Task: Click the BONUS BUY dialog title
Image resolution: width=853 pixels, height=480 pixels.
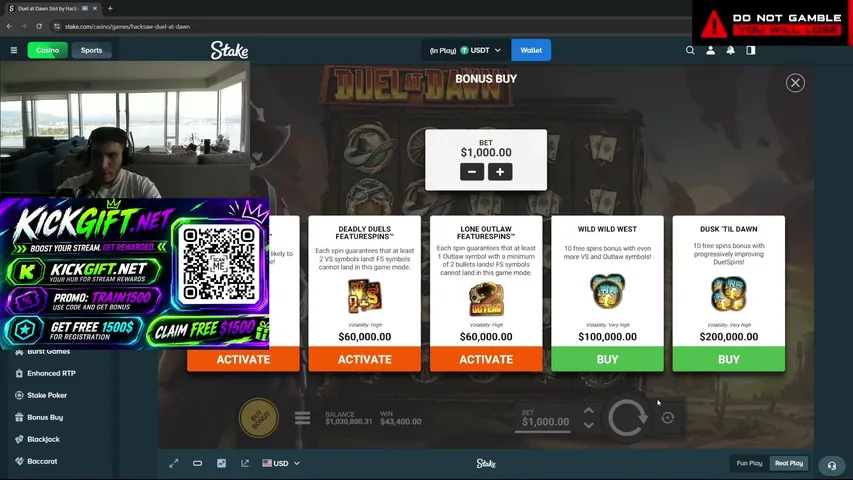Action: click(x=486, y=79)
